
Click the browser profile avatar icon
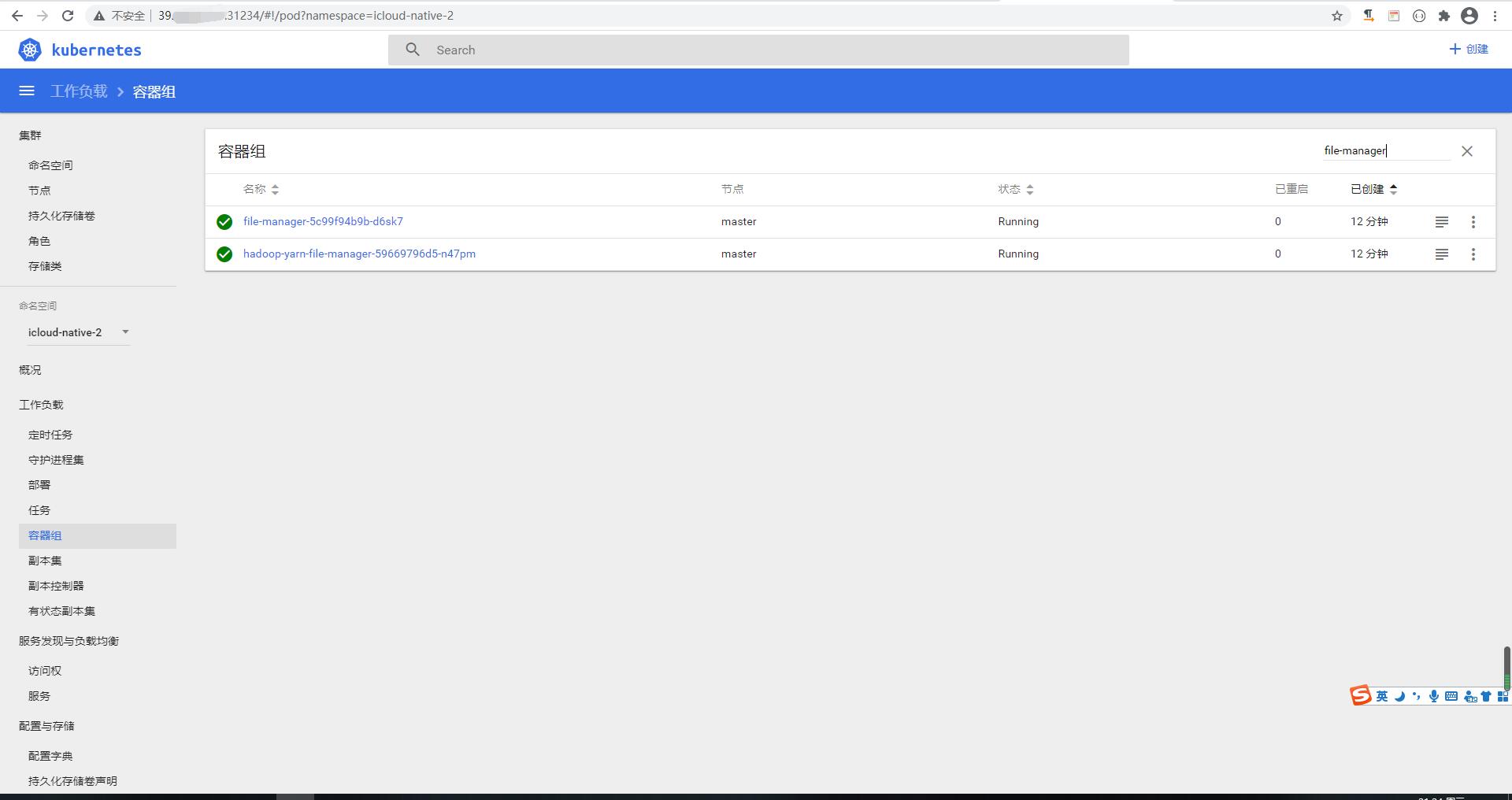[x=1469, y=15]
